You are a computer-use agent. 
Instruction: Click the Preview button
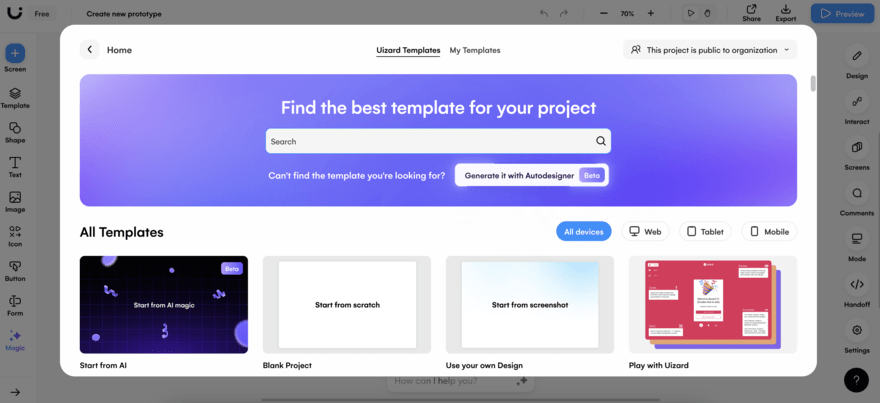tap(841, 14)
